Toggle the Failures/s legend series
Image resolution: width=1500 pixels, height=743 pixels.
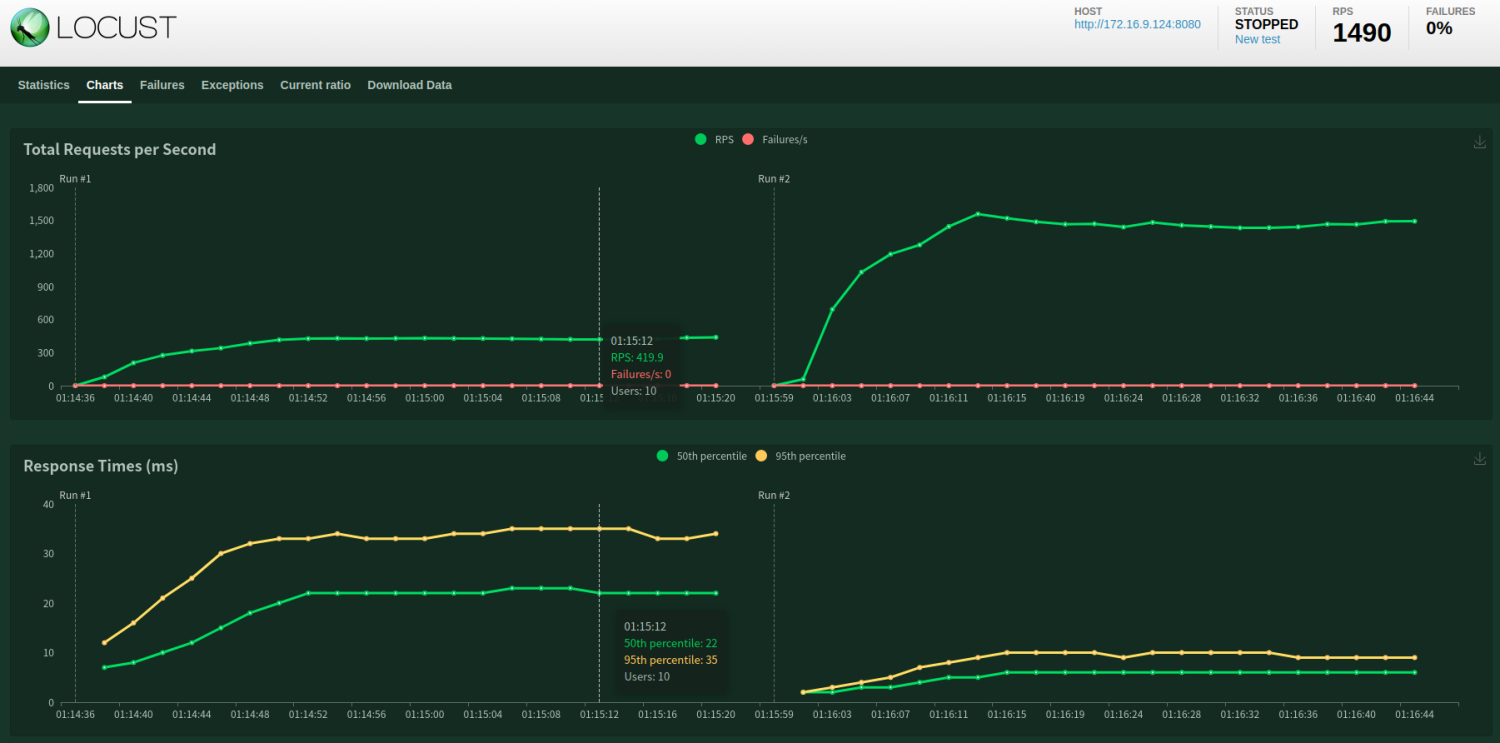[775, 139]
